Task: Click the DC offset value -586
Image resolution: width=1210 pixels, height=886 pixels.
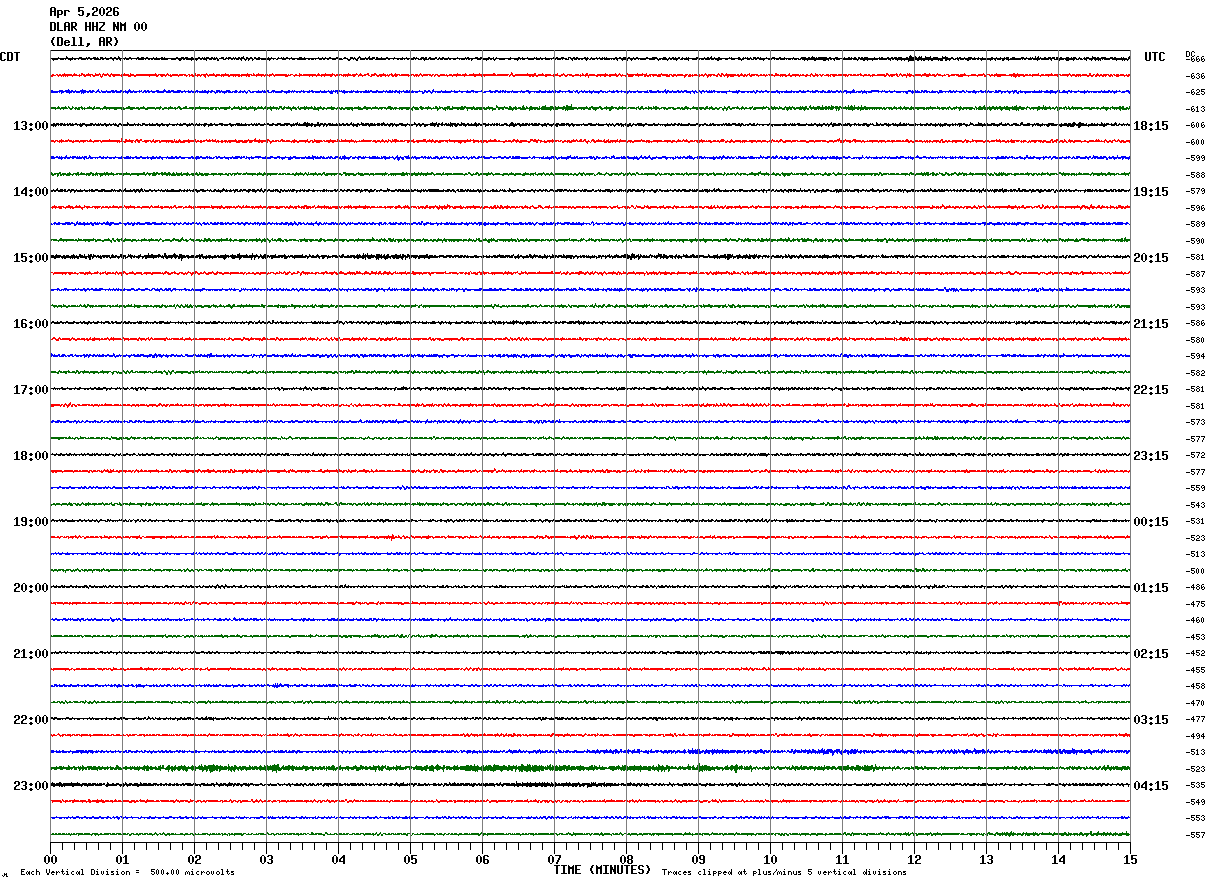Action: (1195, 324)
